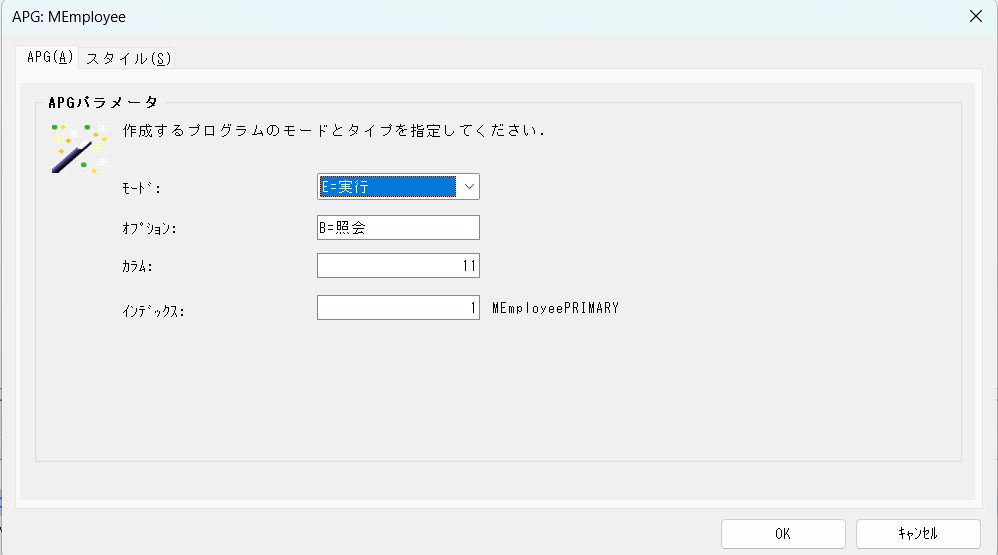The height and width of the screenshot is (555, 998).
Task: Click the instruction text about program mode
Action: 333,130
